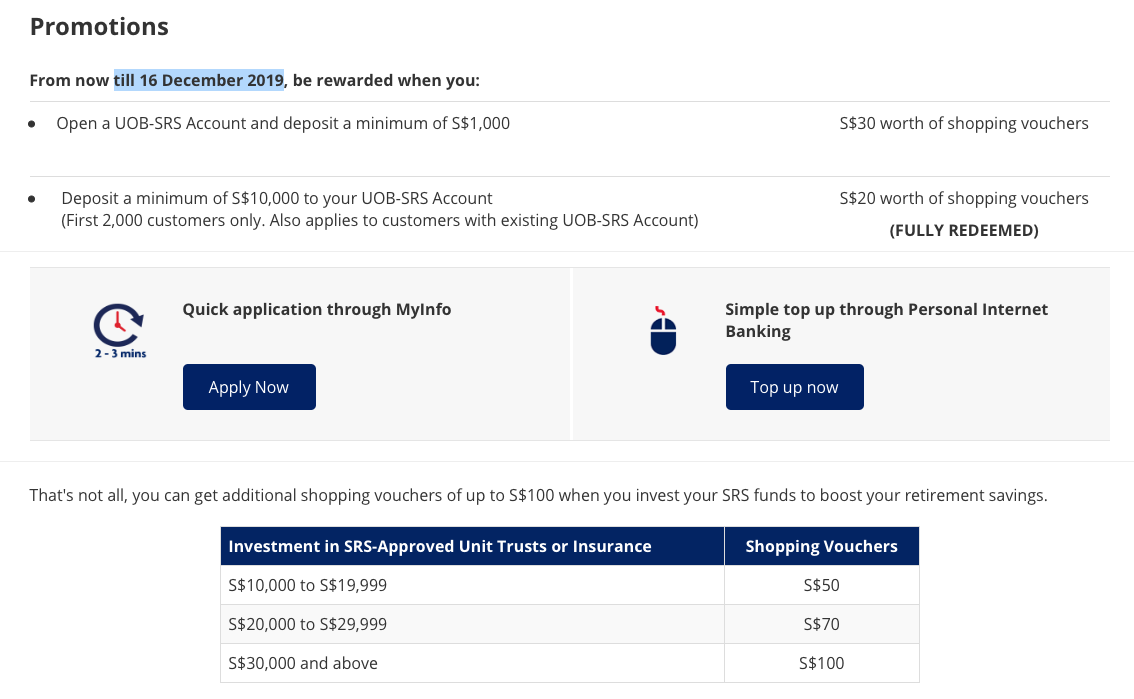Click 'Investment in SRS-Approved Unit Trusts' header cell
This screenshot has width=1134, height=699.
click(472, 546)
